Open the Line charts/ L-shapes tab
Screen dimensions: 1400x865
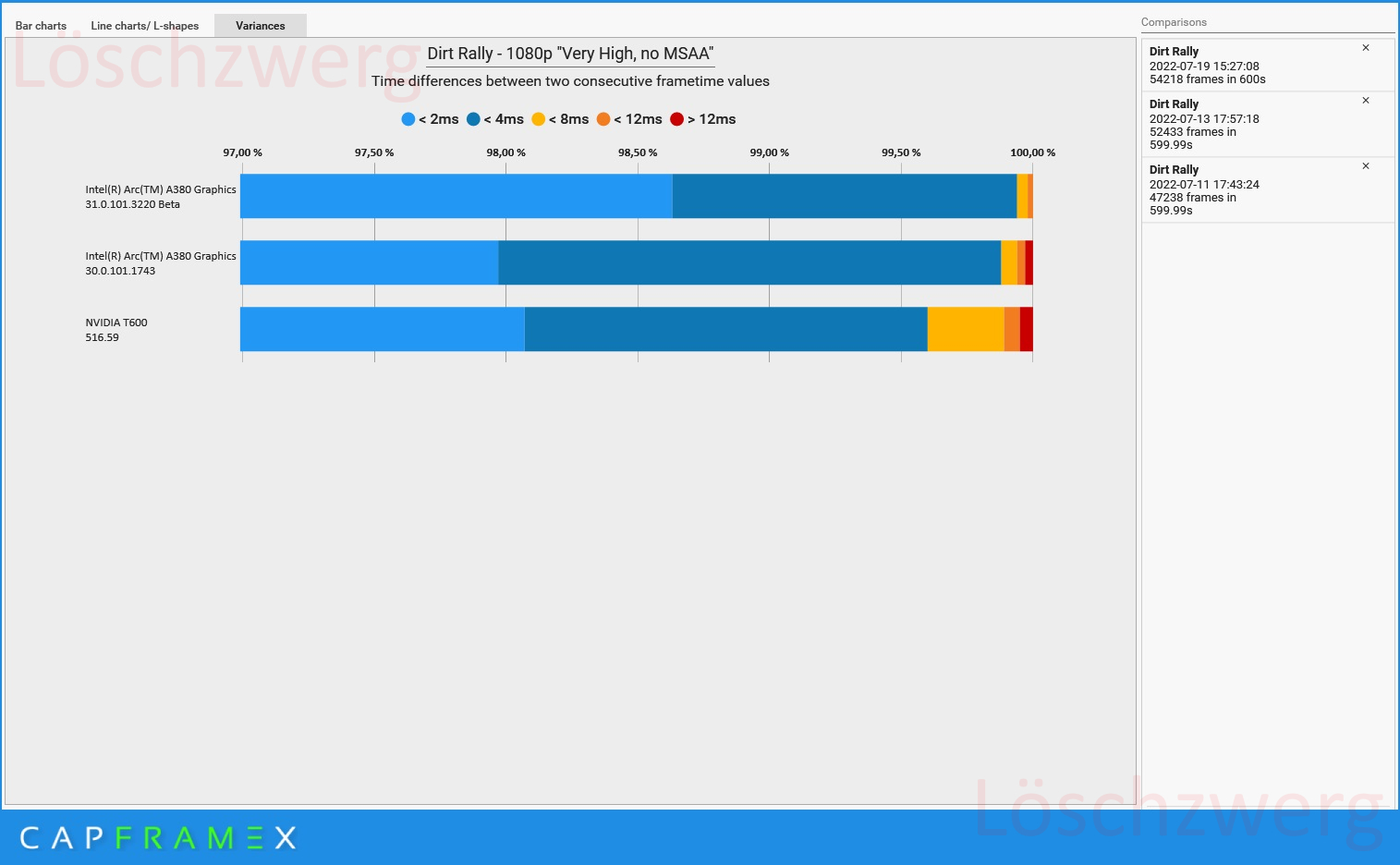coord(145,26)
